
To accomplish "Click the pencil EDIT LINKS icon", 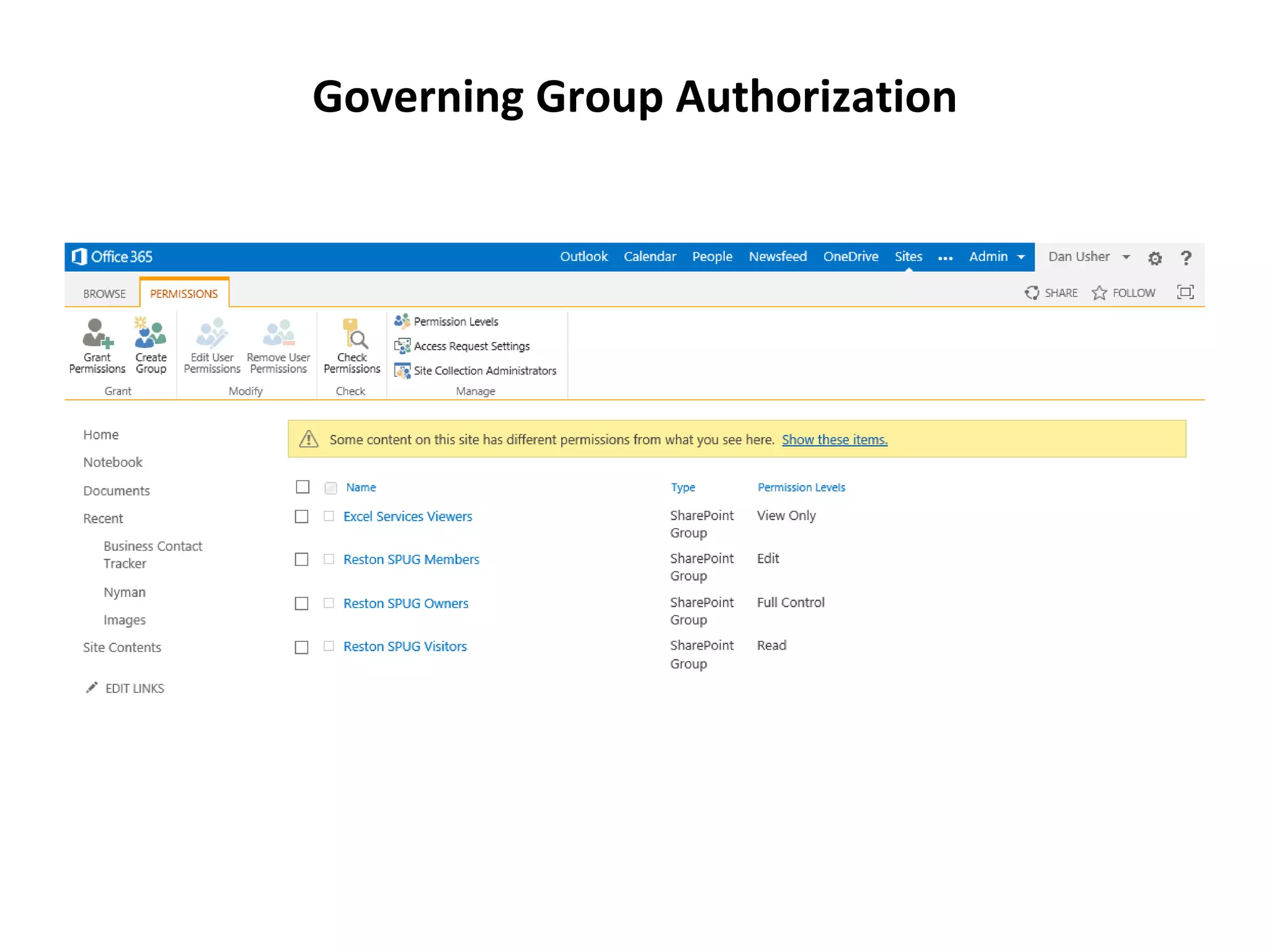I will tap(92, 687).
